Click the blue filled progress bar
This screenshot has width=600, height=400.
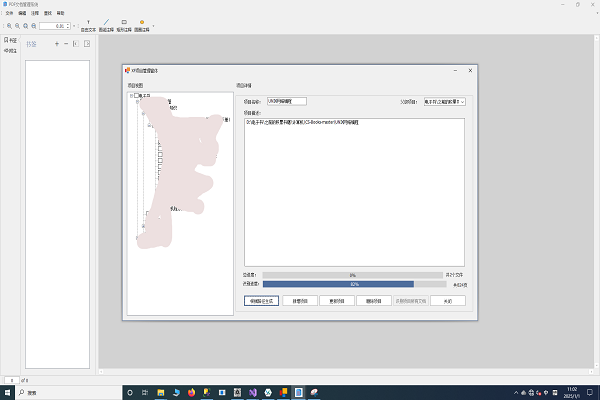point(355,284)
